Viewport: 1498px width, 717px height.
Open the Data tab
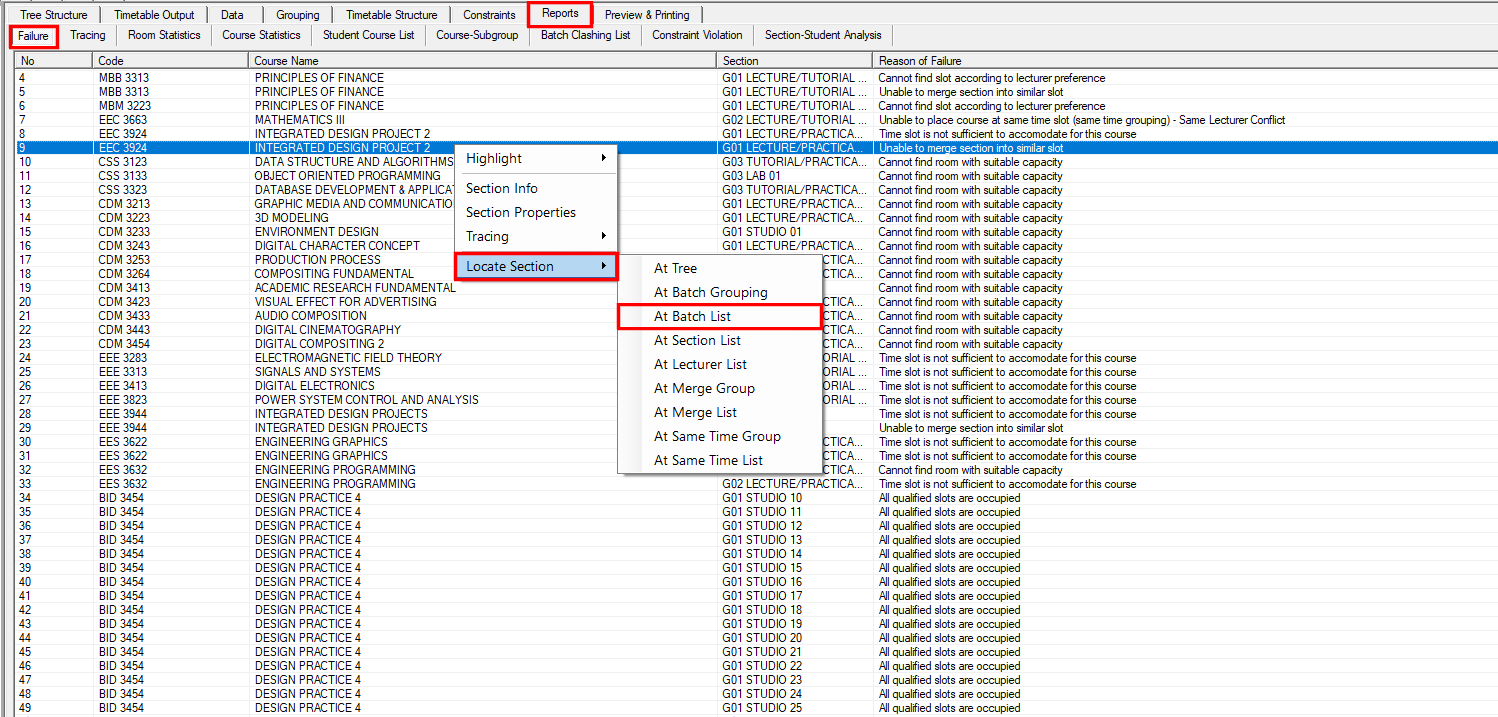tap(232, 15)
